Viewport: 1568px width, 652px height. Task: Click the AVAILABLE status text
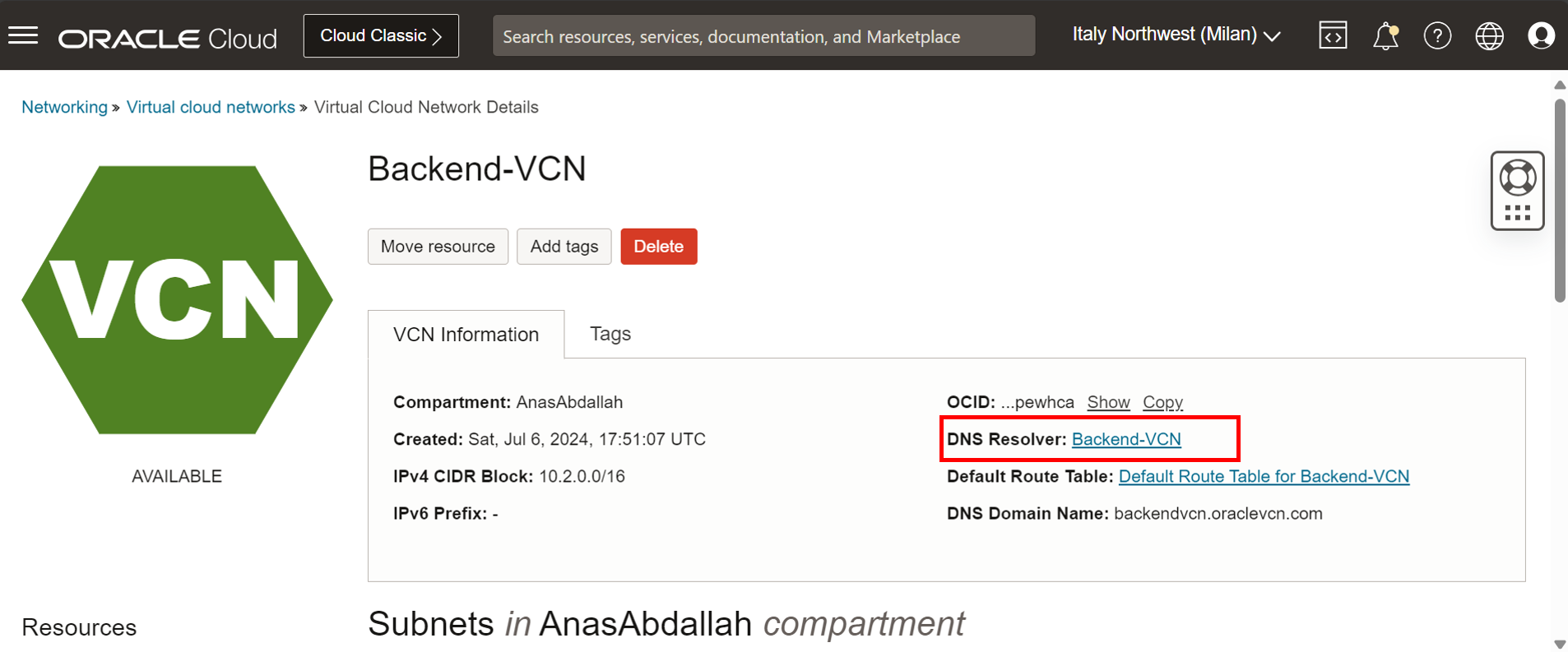(177, 476)
